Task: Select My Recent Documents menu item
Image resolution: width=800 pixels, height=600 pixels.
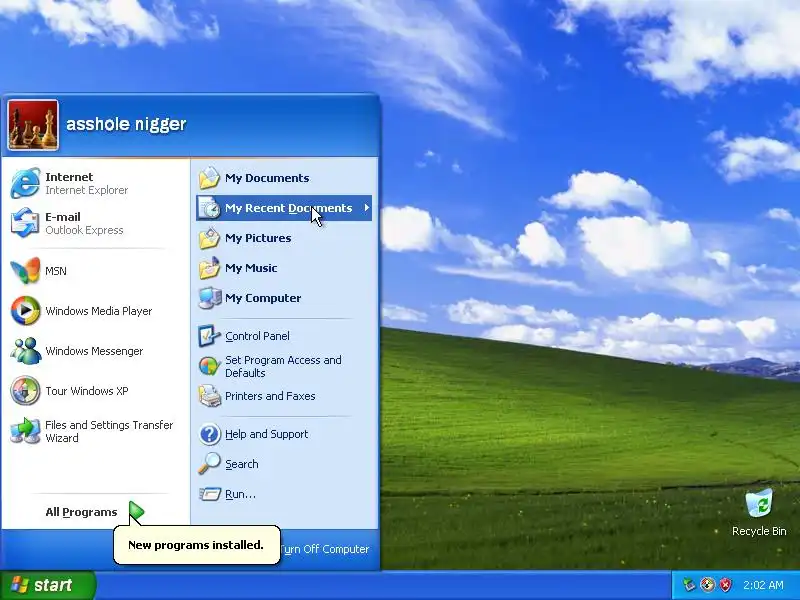Action: pos(284,208)
